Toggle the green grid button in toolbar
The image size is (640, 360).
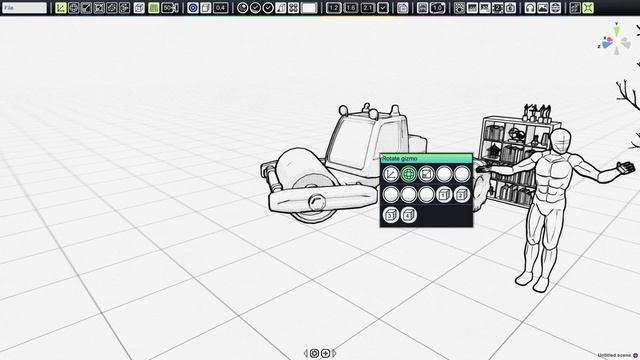pyautogui.click(x=153, y=8)
